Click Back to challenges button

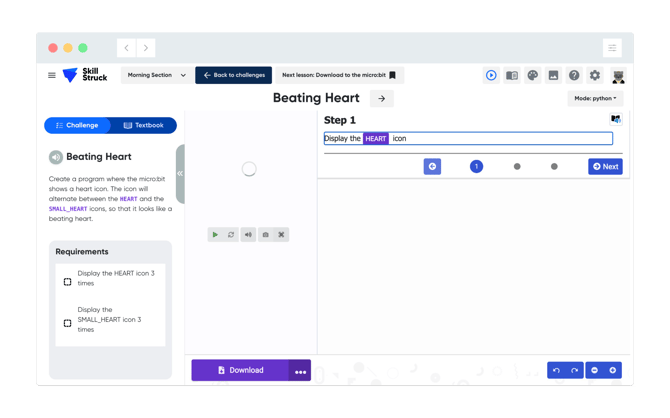(x=234, y=75)
